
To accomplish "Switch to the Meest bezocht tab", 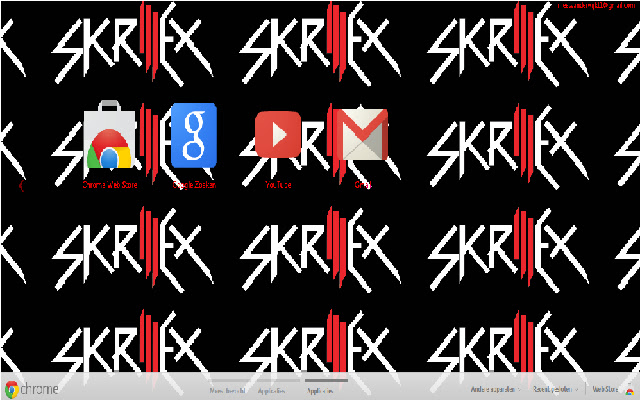I will click(227, 391).
